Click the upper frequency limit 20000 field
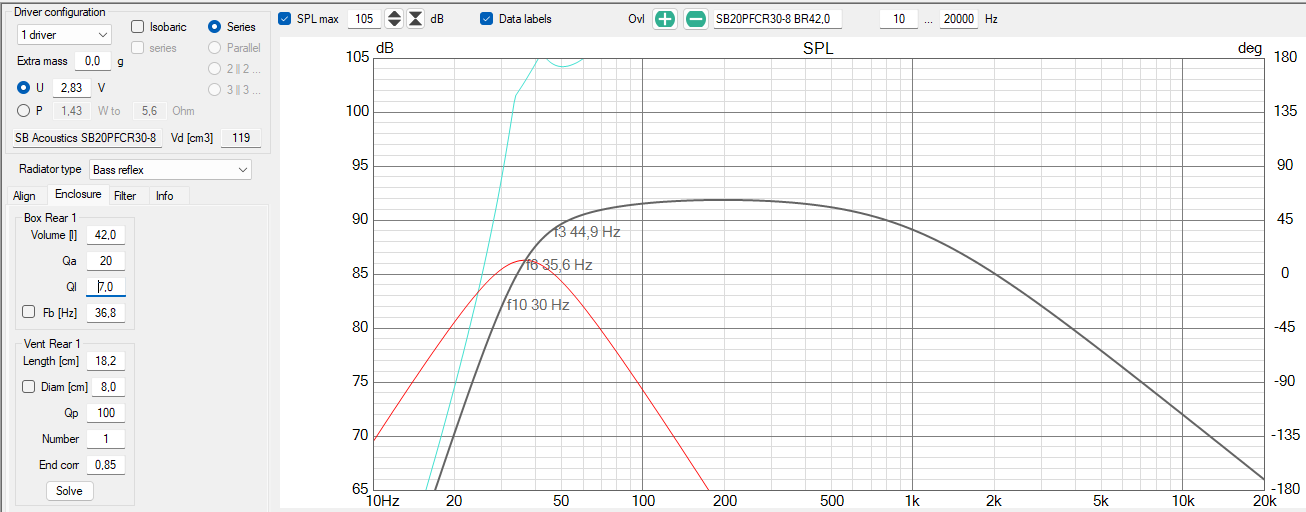The image size is (1306, 512). [x=959, y=19]
